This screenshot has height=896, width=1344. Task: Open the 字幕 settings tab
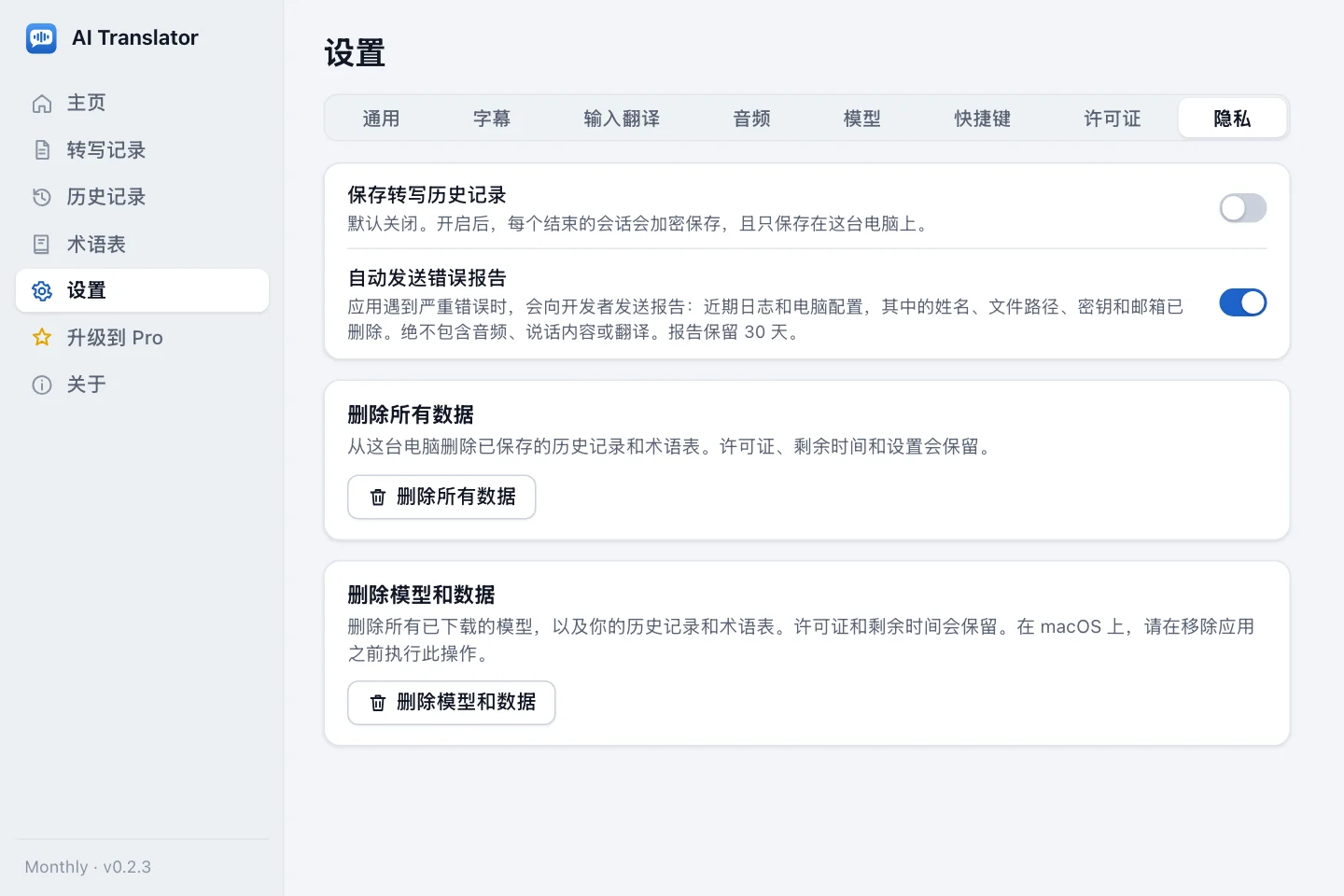pos(492,119)
